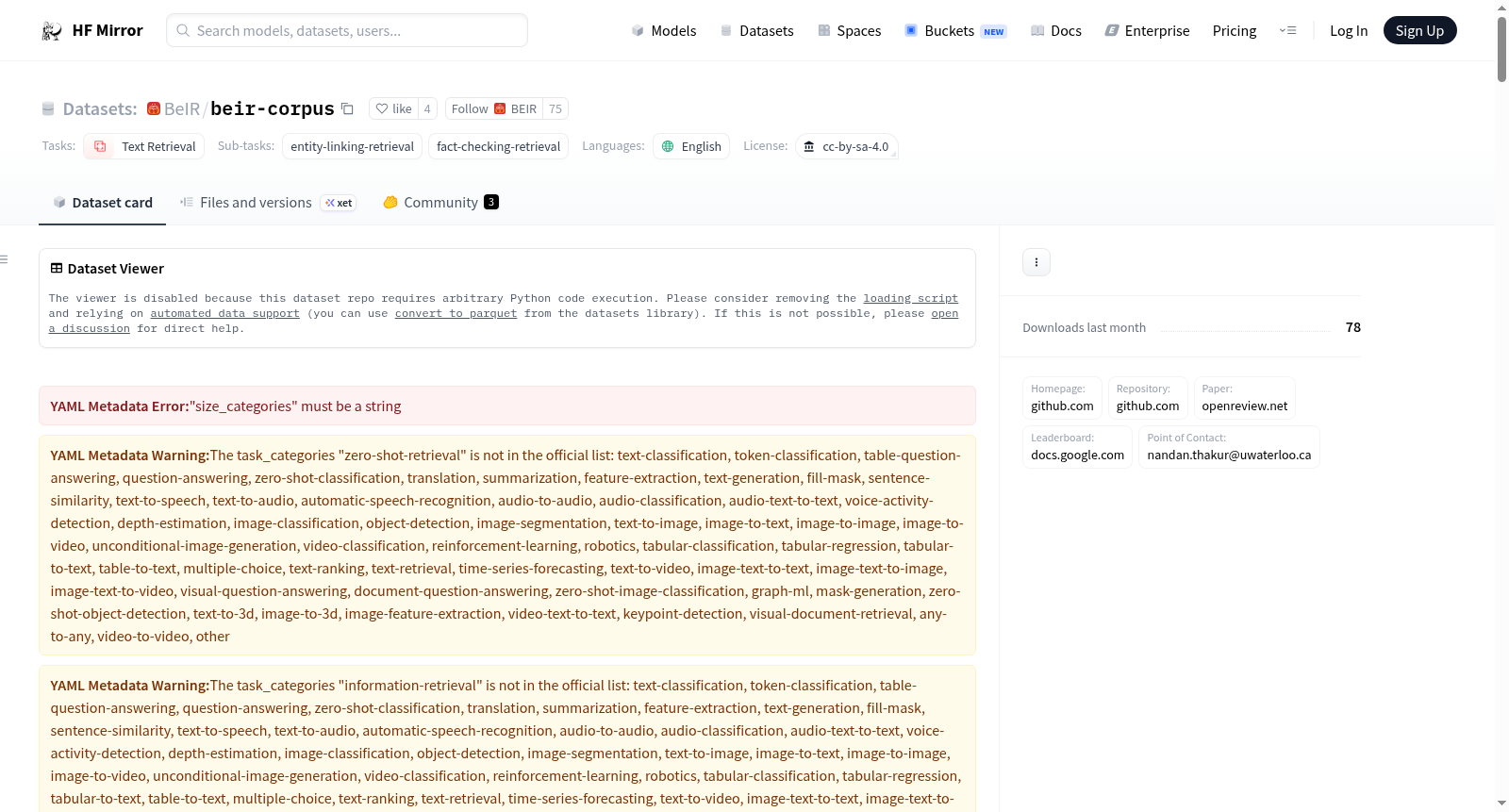
Task: Open Buckets in the top navigation
Action: [x=955, y=30]
